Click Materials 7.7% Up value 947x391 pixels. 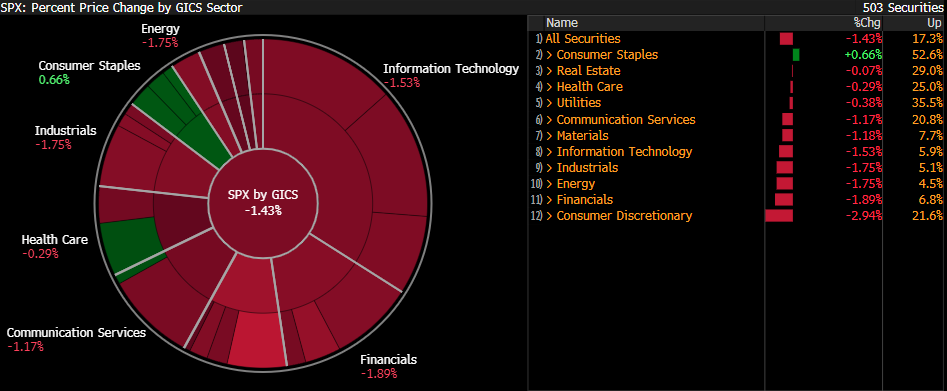click(x=931, y=135)
